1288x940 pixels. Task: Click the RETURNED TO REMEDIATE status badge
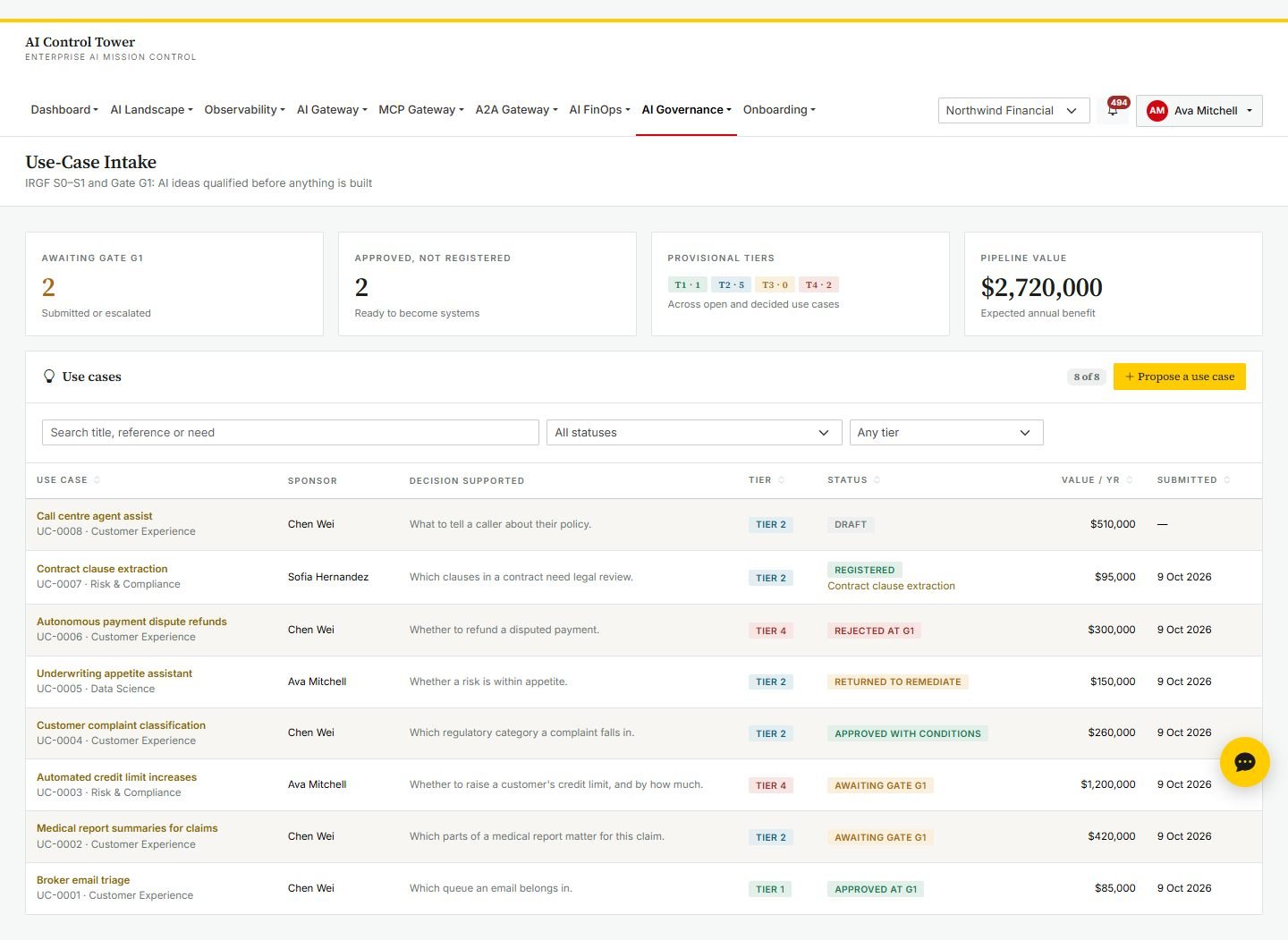897,682
